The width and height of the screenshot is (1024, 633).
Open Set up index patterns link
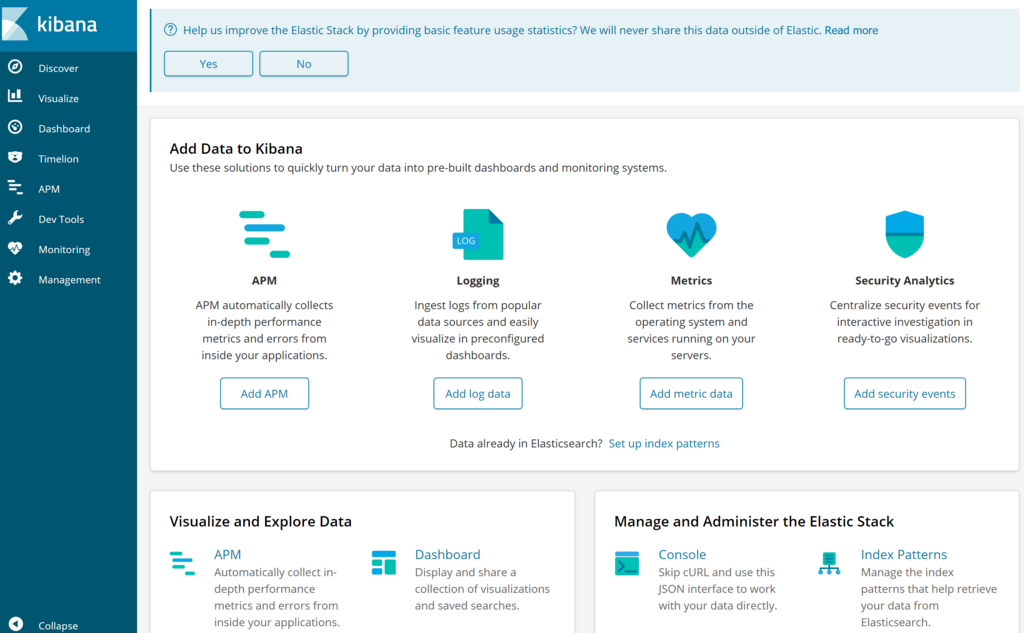pos(664,443)
